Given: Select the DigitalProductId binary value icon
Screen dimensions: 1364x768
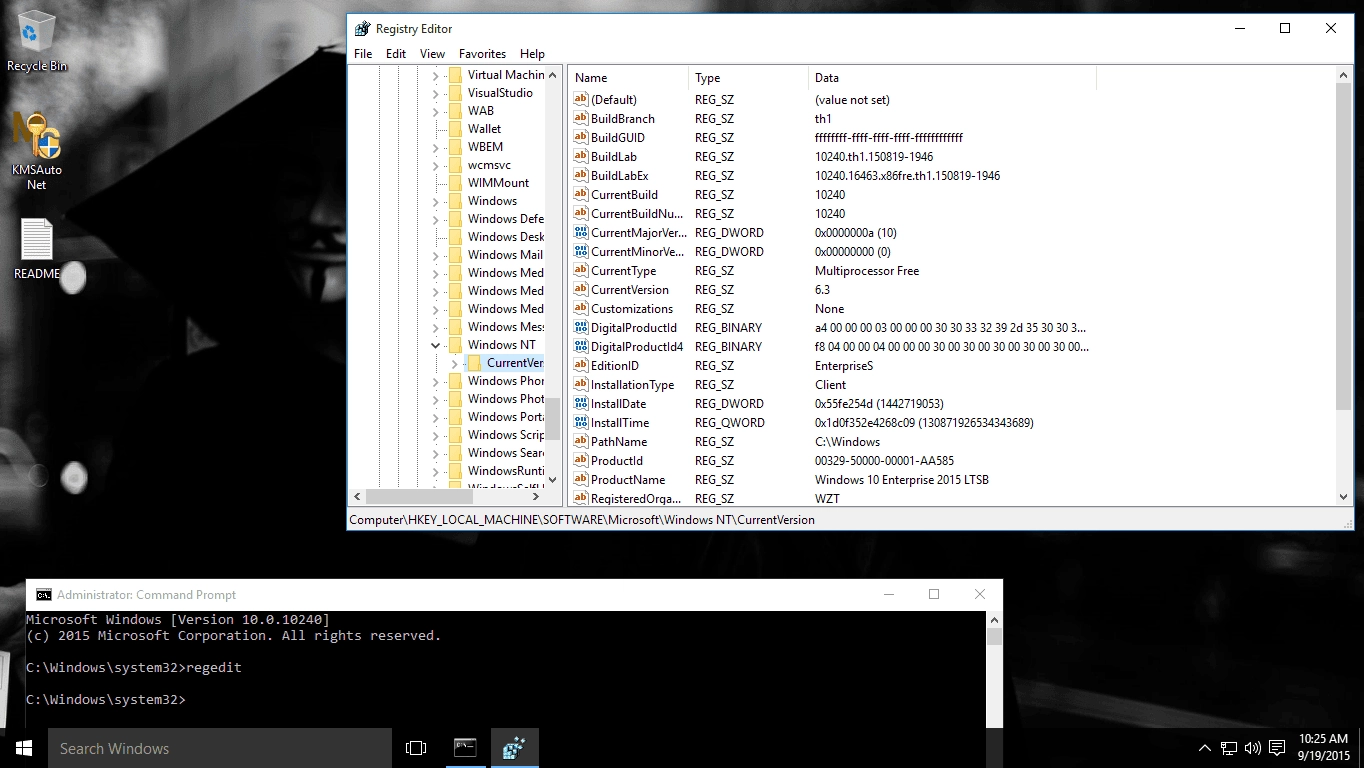Looking at the screenshot, I should point(581,327).
